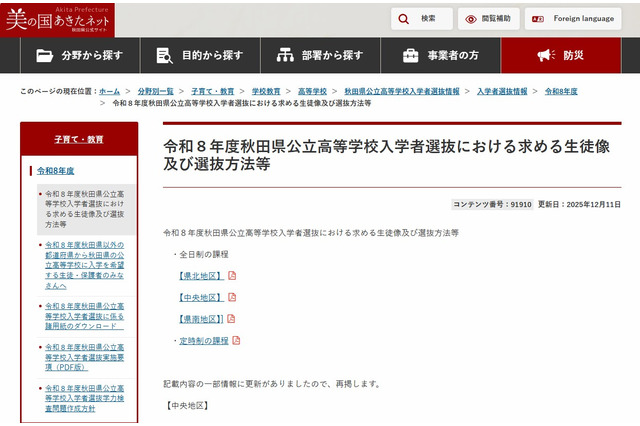Go to ホーム in the breadcrumb

pos(109,91)
